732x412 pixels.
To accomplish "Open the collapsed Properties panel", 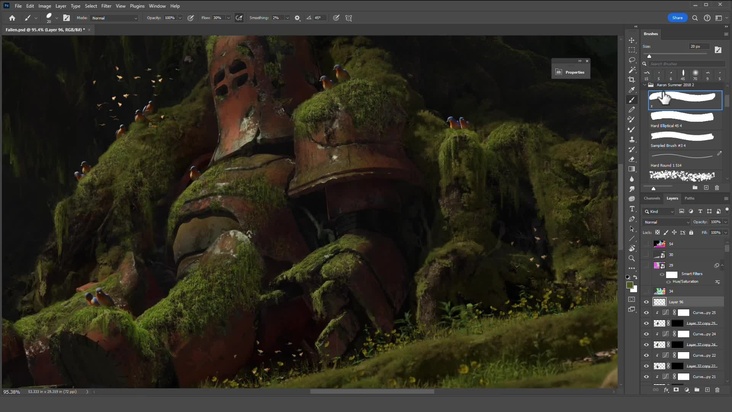I will [570, 72].
